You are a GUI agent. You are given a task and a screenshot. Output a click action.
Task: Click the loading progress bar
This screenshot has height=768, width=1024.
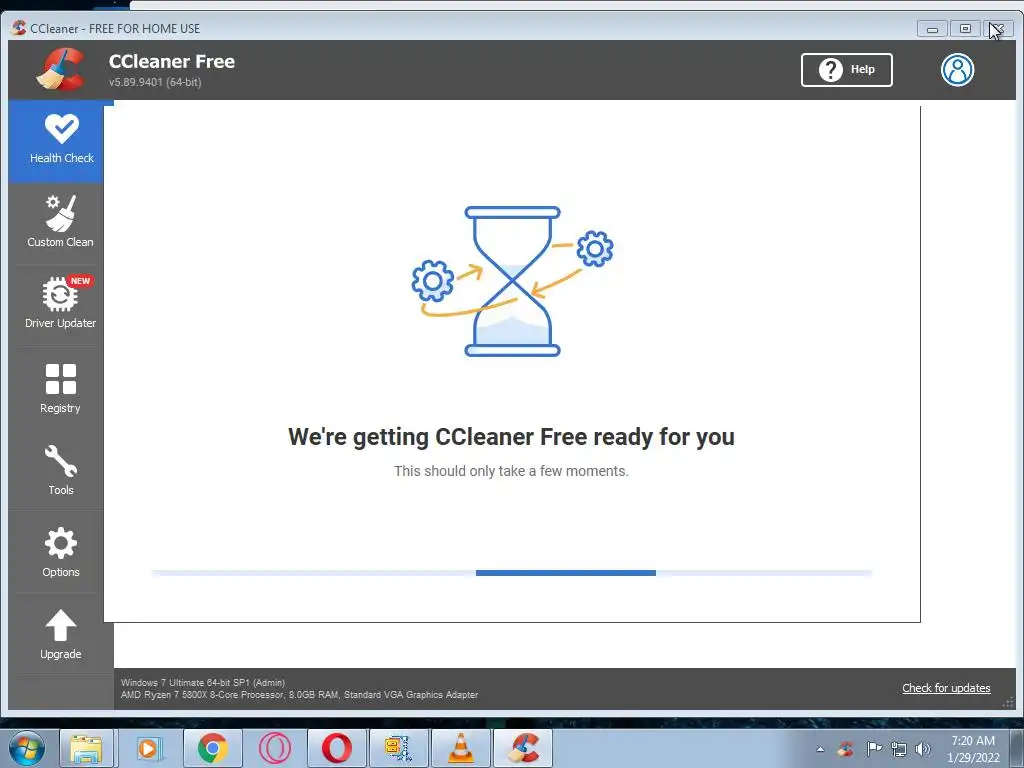(x=512, y=573)
